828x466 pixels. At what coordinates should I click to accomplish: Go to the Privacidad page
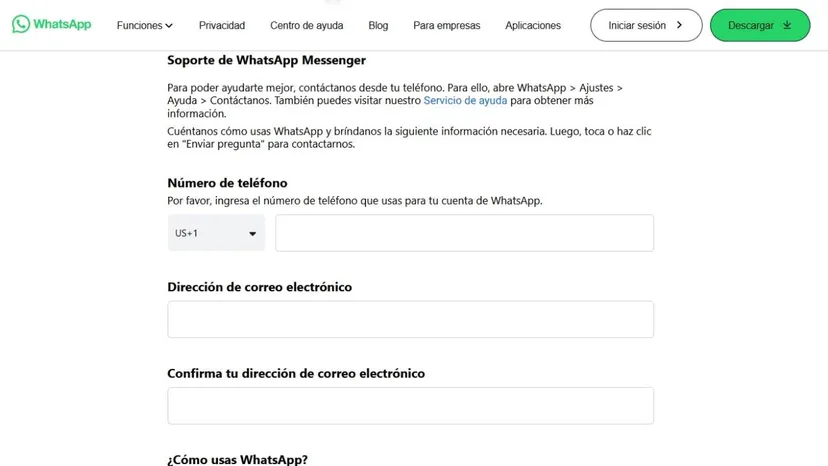(222, 25)
